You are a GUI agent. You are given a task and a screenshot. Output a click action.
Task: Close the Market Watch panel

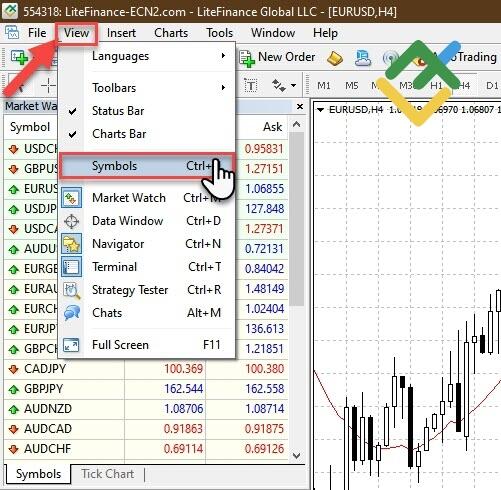(x=300, y=107)
